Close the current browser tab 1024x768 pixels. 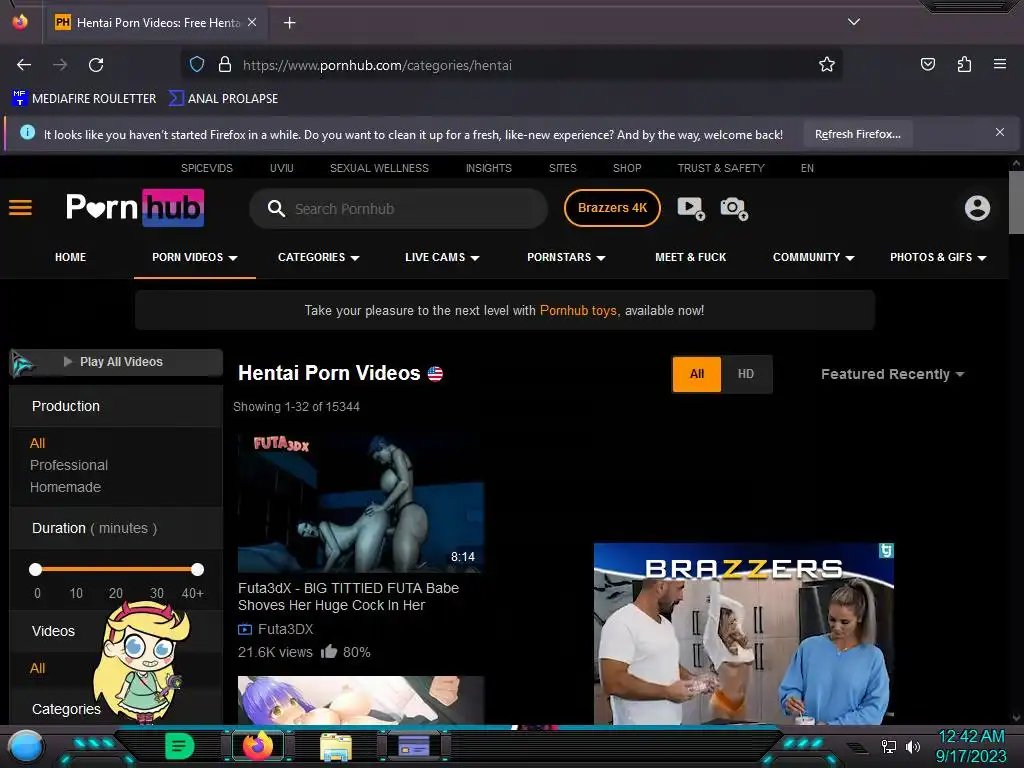pyautogui.click(x=252, y=22)
